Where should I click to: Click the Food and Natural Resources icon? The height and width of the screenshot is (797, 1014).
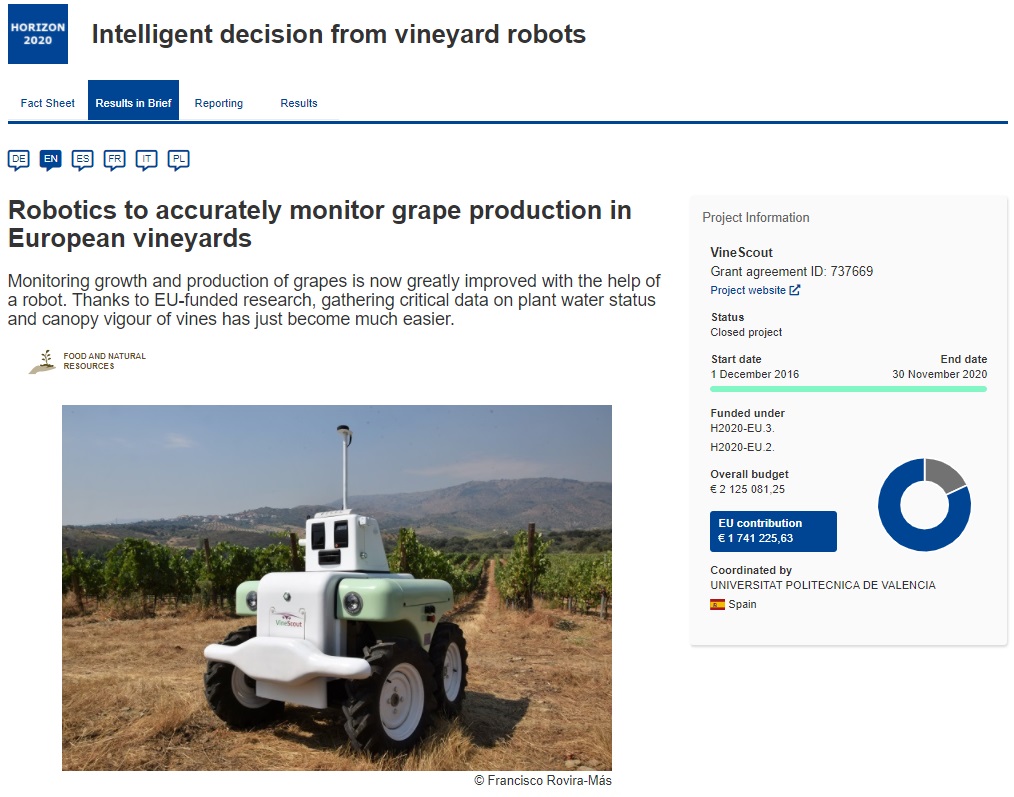click(x=42, y=361)
